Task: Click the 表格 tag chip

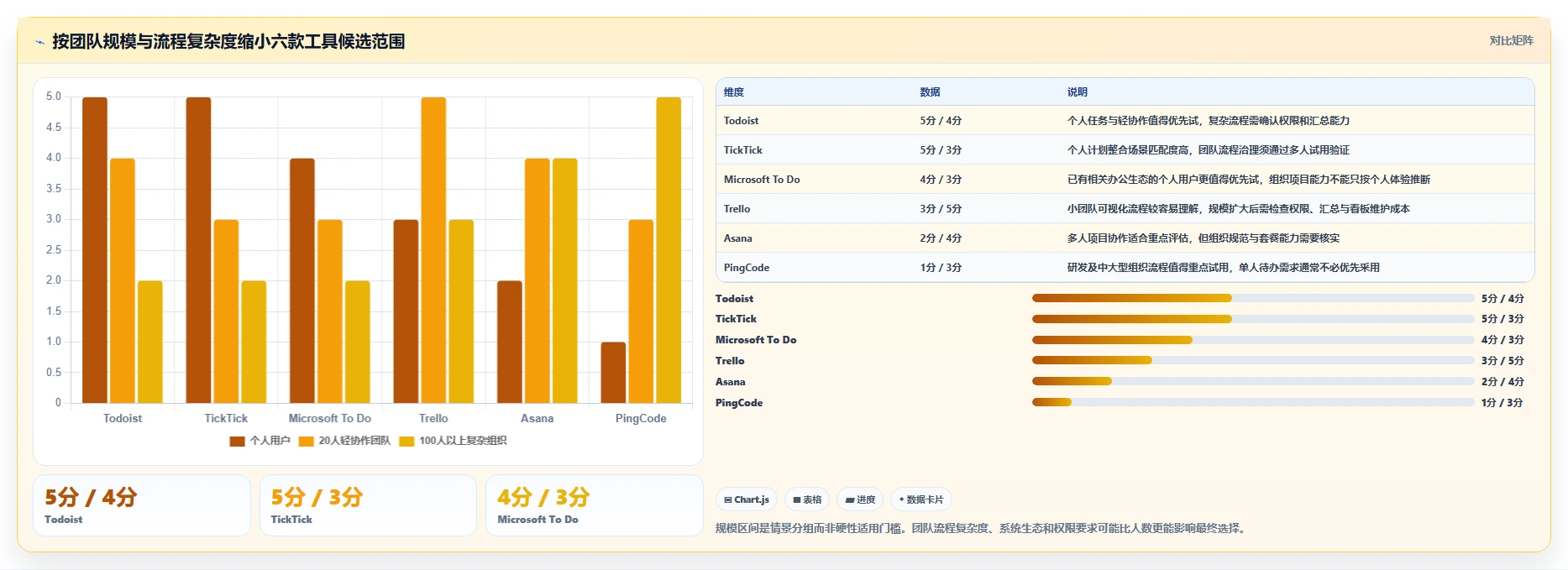Action: point(807,499)
